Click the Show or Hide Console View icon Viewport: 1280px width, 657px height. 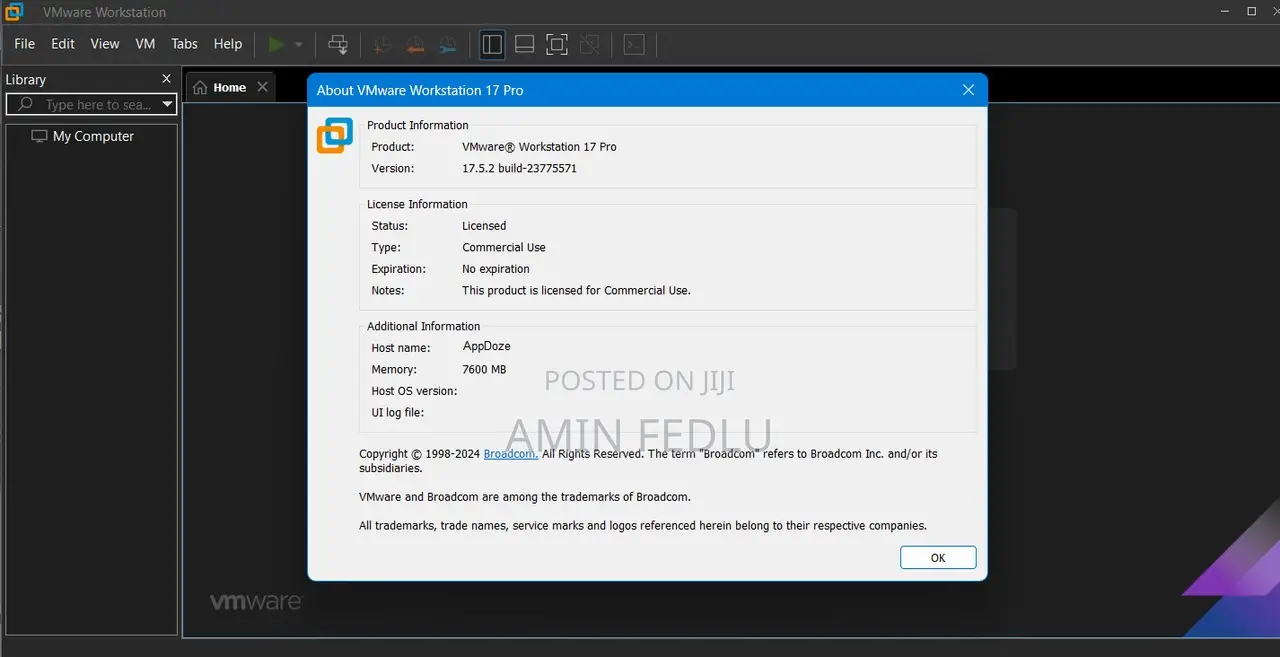[634, 44]
